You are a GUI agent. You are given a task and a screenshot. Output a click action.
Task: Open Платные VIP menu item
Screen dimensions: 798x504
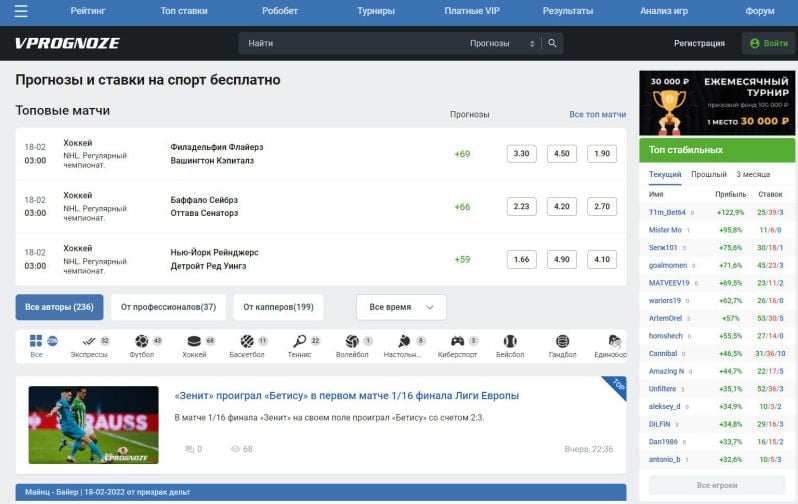(x=472, y=11)
